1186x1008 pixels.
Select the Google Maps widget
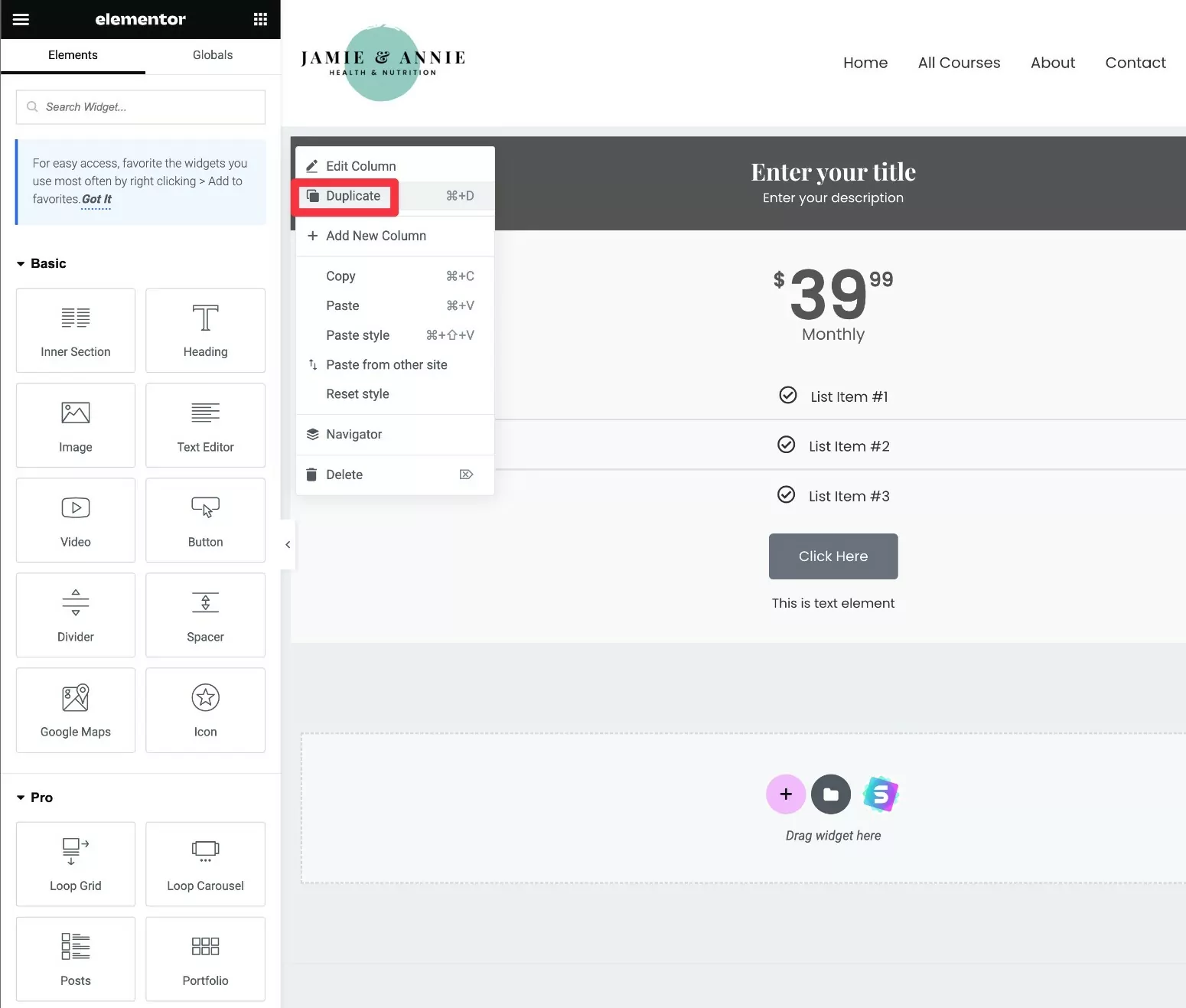76,710
